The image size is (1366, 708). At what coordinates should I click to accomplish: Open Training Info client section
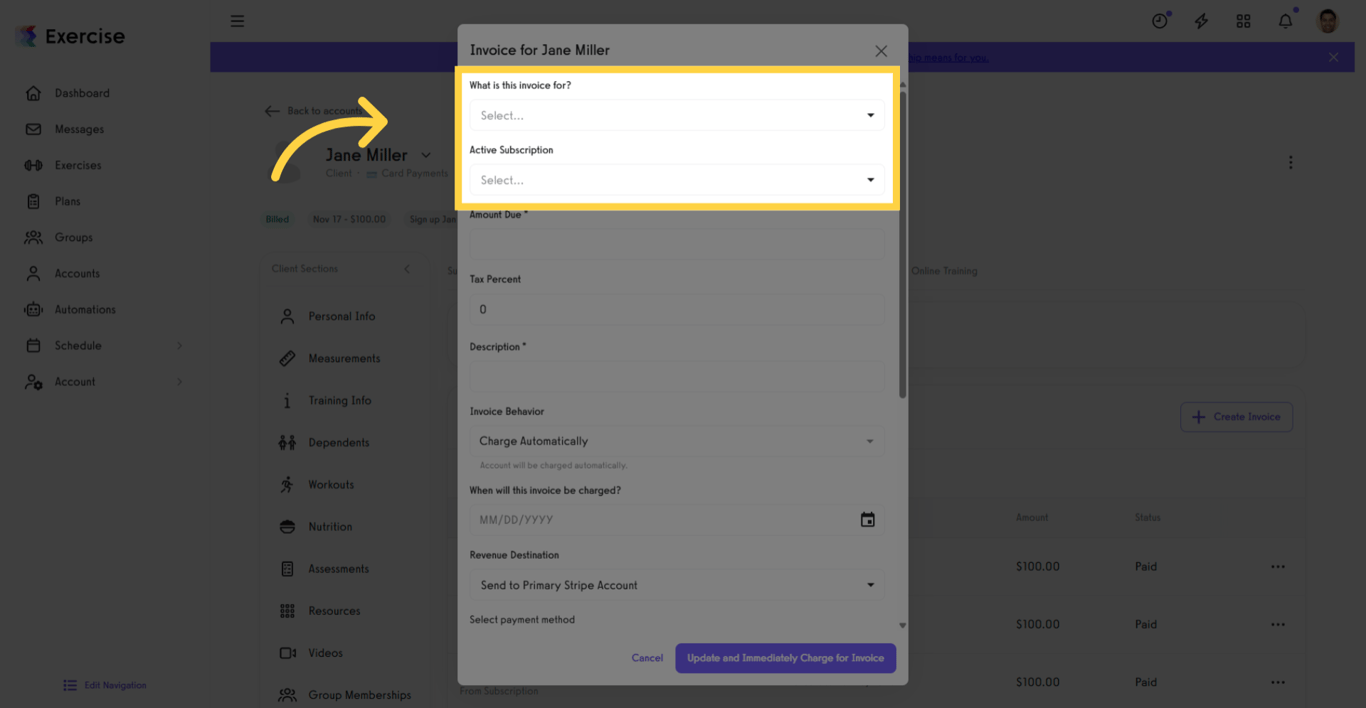340,400
